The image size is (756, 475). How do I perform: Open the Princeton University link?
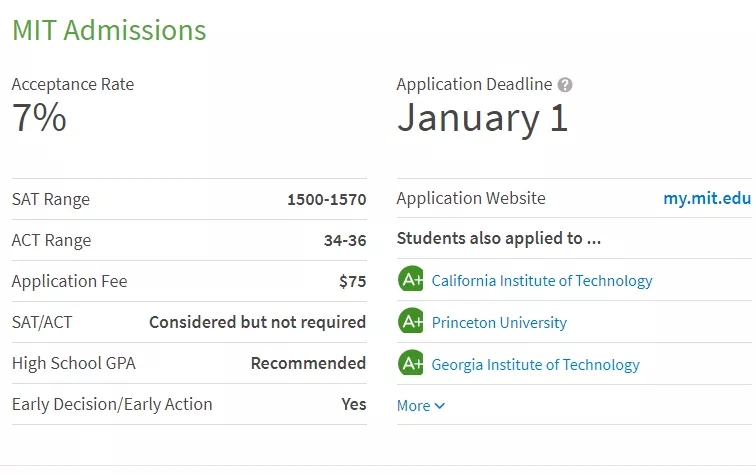point(499,323)
